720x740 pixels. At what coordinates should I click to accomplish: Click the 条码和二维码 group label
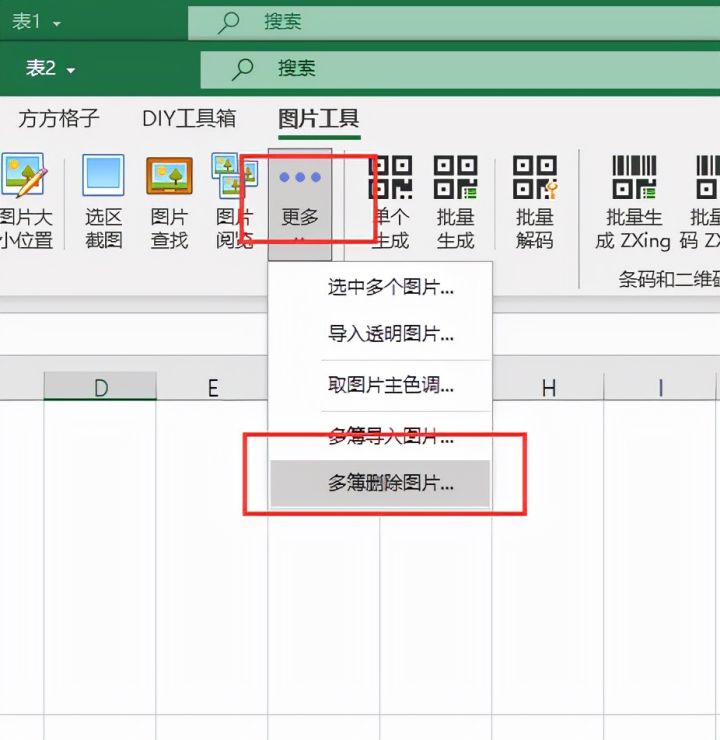coord(669,279)
